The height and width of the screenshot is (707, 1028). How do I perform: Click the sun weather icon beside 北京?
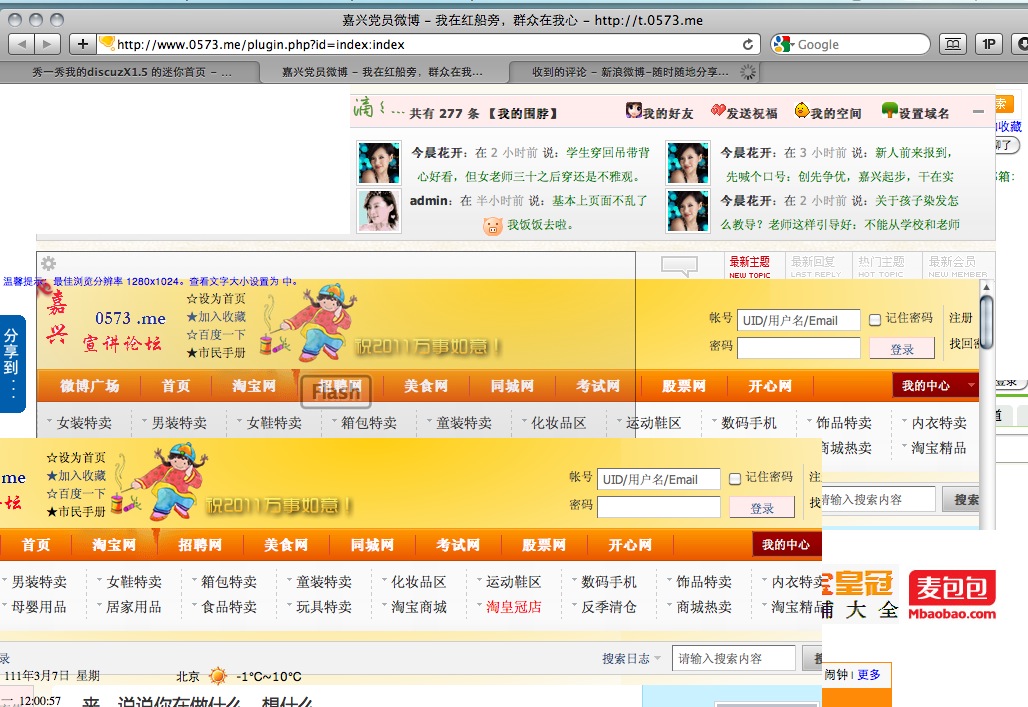[218, 676]
